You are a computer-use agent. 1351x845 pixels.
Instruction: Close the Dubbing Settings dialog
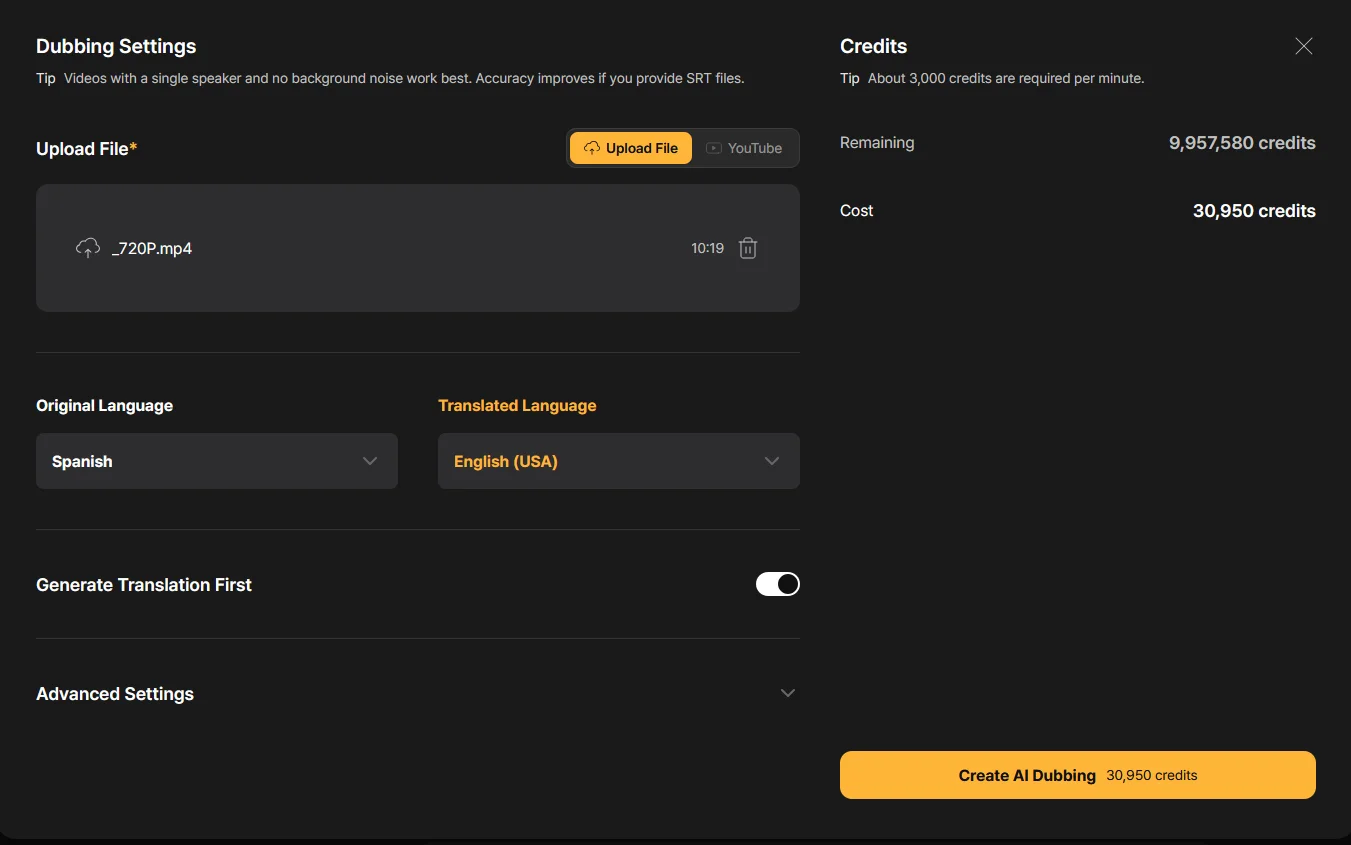1303,46
